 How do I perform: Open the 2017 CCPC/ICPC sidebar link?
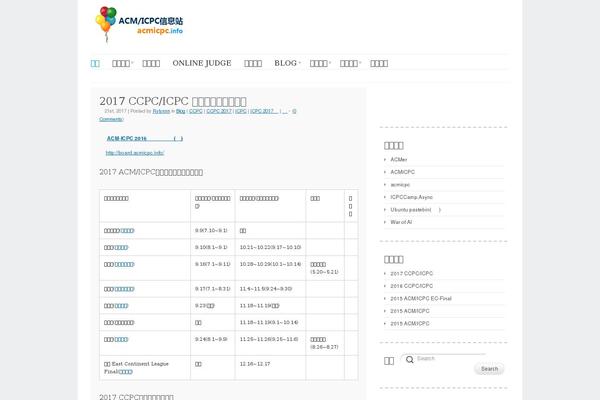[412, 273]
